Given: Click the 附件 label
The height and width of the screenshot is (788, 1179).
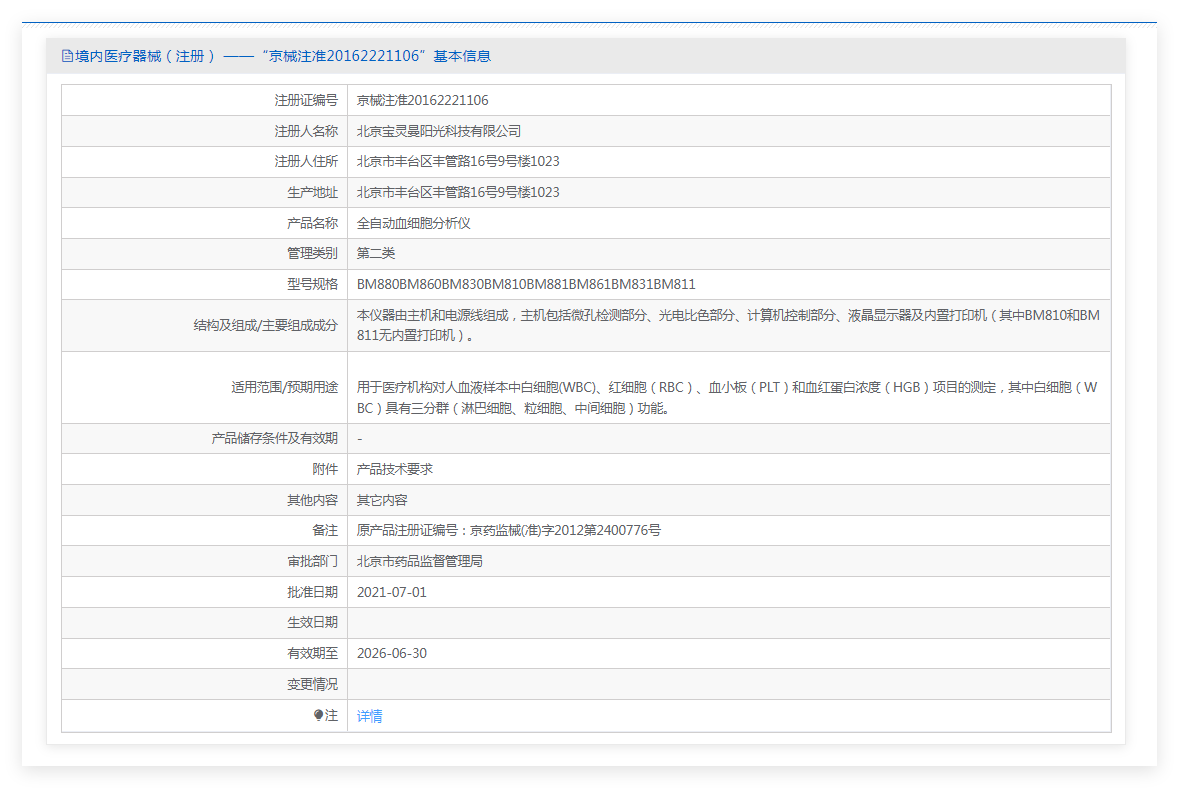Looking at the screenshot, I should click(x=325, y=469).
